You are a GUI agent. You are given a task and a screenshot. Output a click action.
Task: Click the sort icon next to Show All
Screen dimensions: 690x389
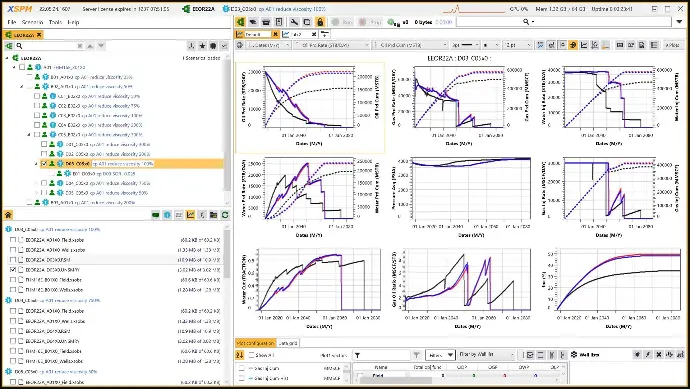[239, 355]
